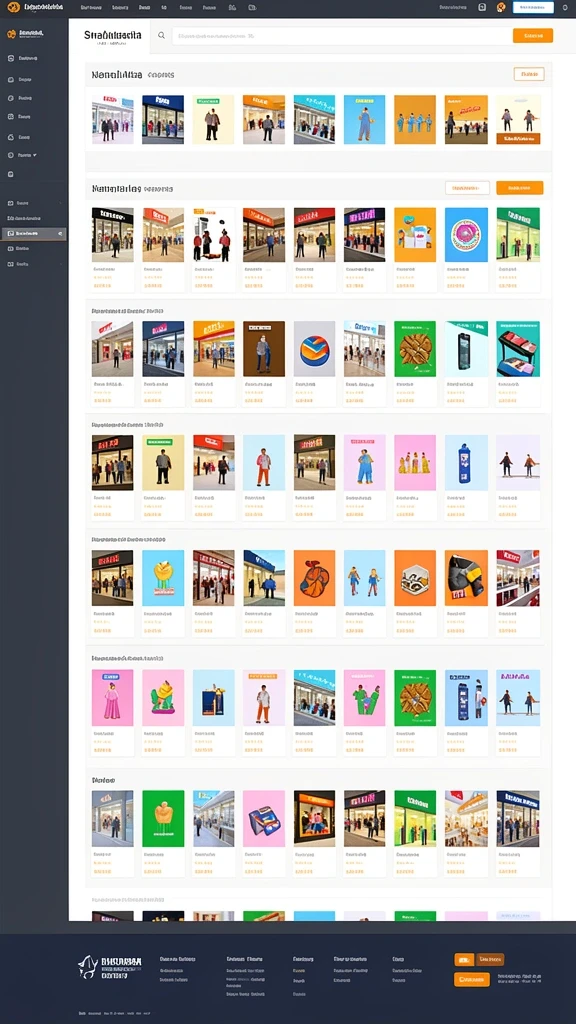
Task: Click the orange button right of the search field
Action: [x=533, y=35]
